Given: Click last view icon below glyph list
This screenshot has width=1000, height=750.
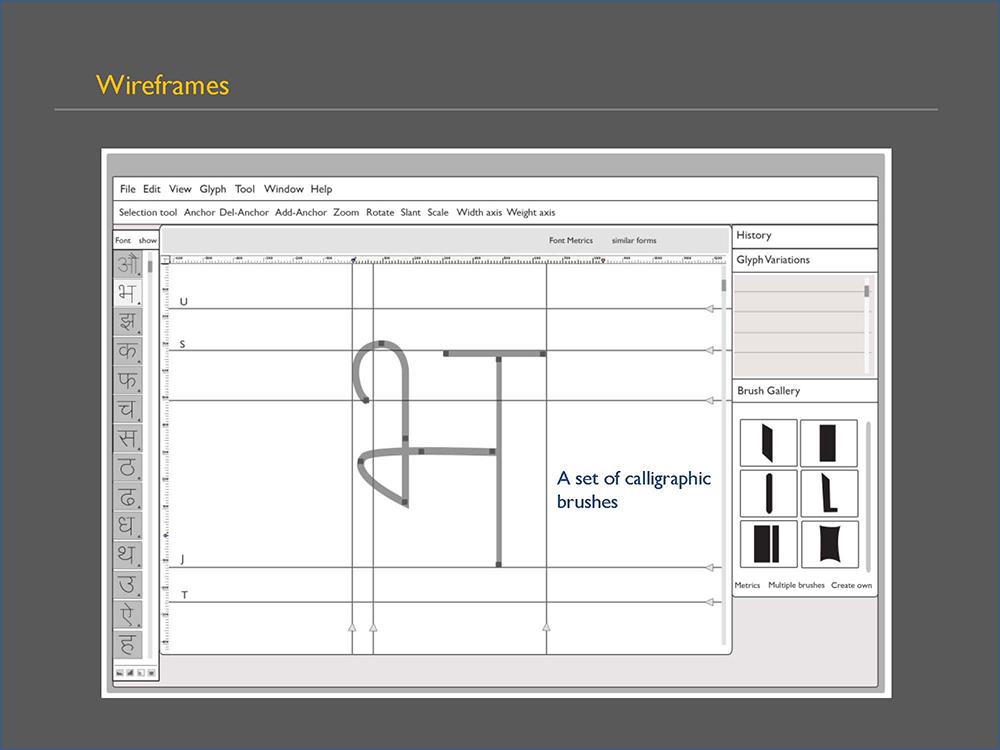Looking at the screenshot, I should click(151, 673).
